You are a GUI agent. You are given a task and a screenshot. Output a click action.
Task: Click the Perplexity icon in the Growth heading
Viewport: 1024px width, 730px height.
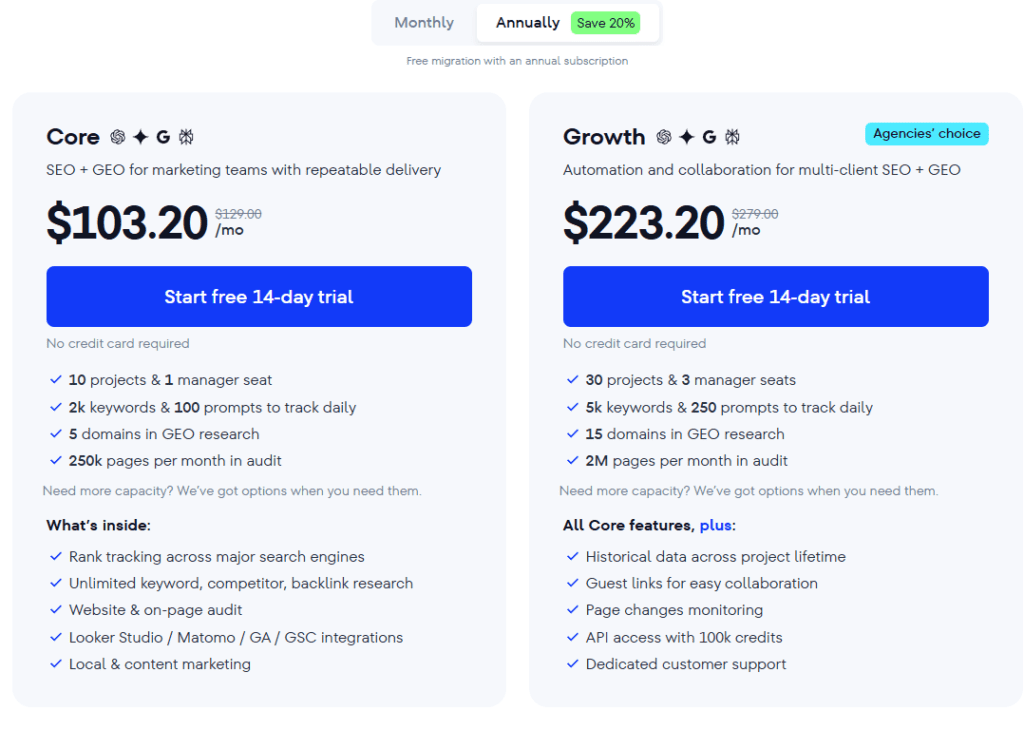732,137
